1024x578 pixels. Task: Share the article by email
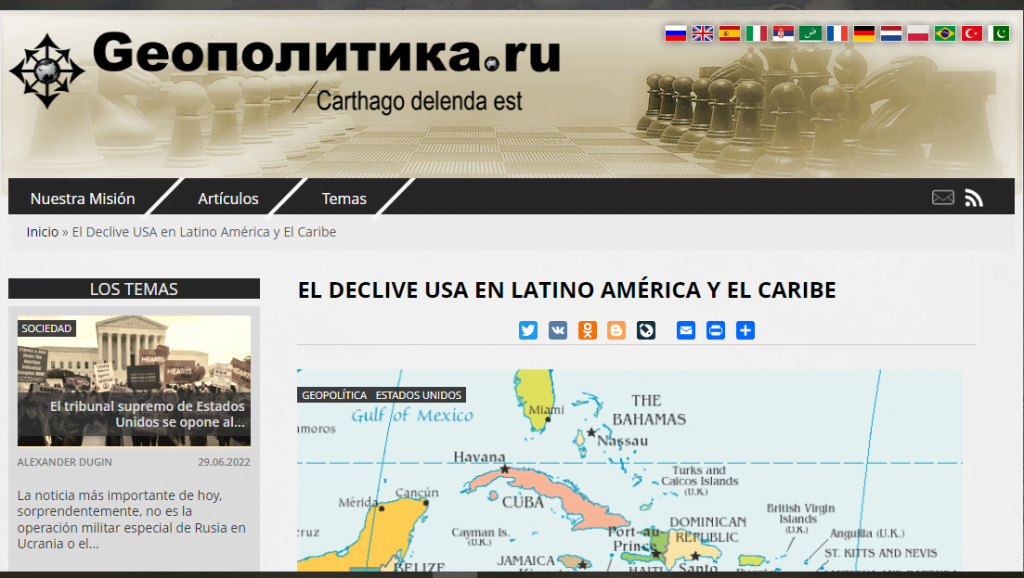[x=686, y=330]
